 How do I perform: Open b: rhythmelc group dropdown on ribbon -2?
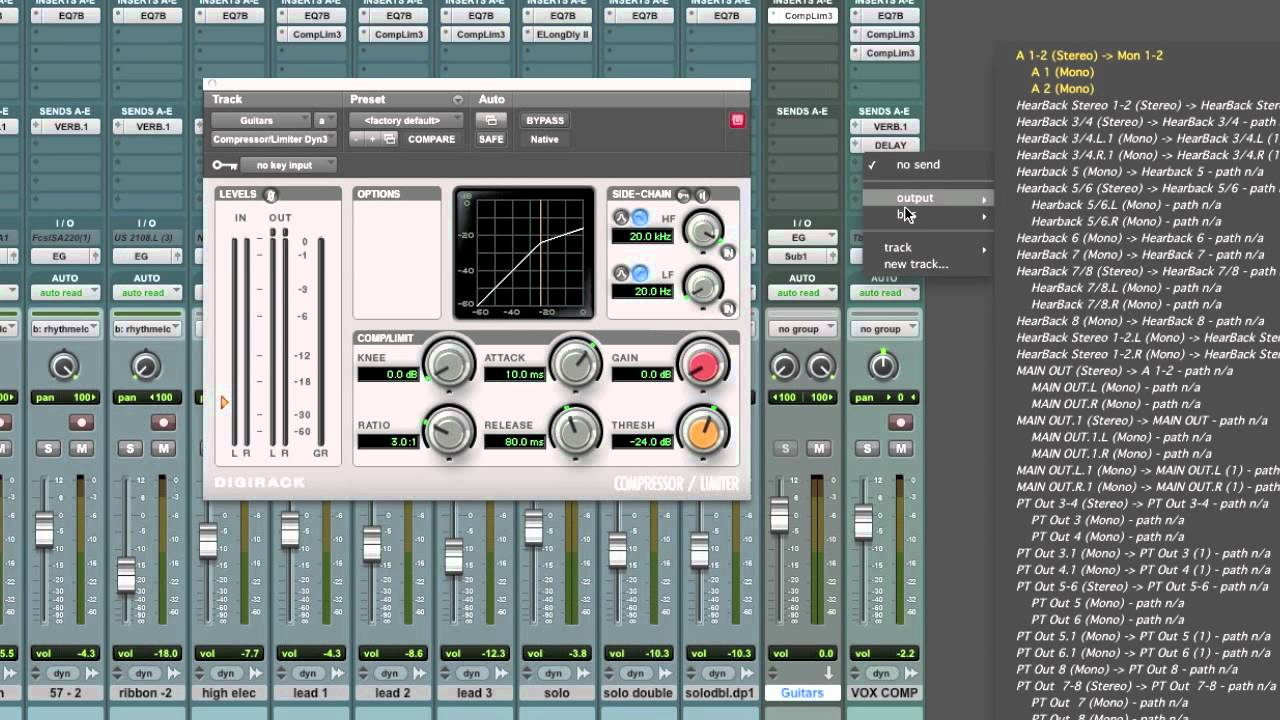[146, 329]
